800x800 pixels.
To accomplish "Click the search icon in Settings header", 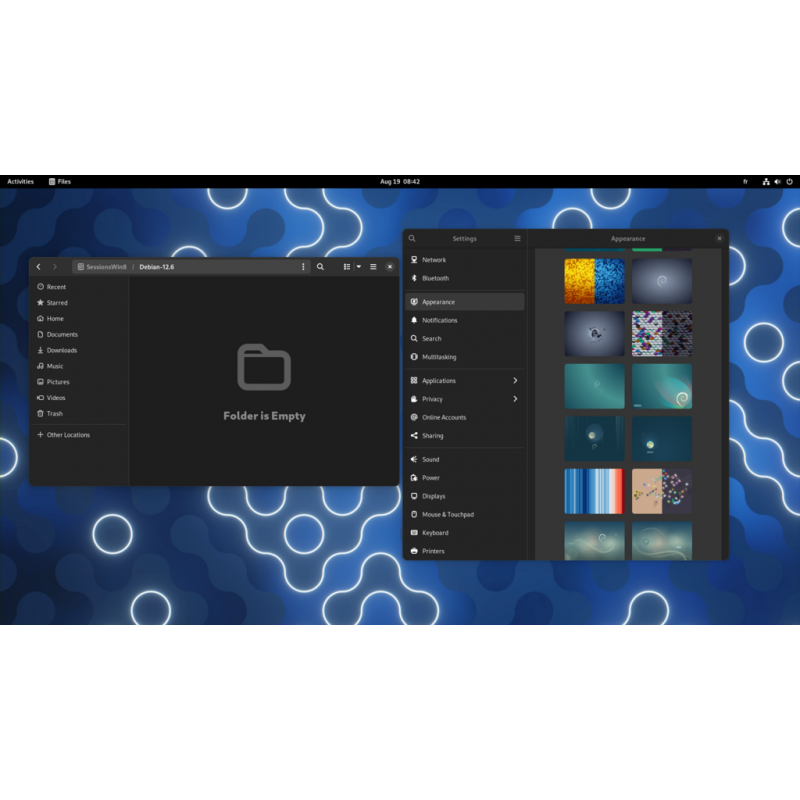I will point(412,239).
